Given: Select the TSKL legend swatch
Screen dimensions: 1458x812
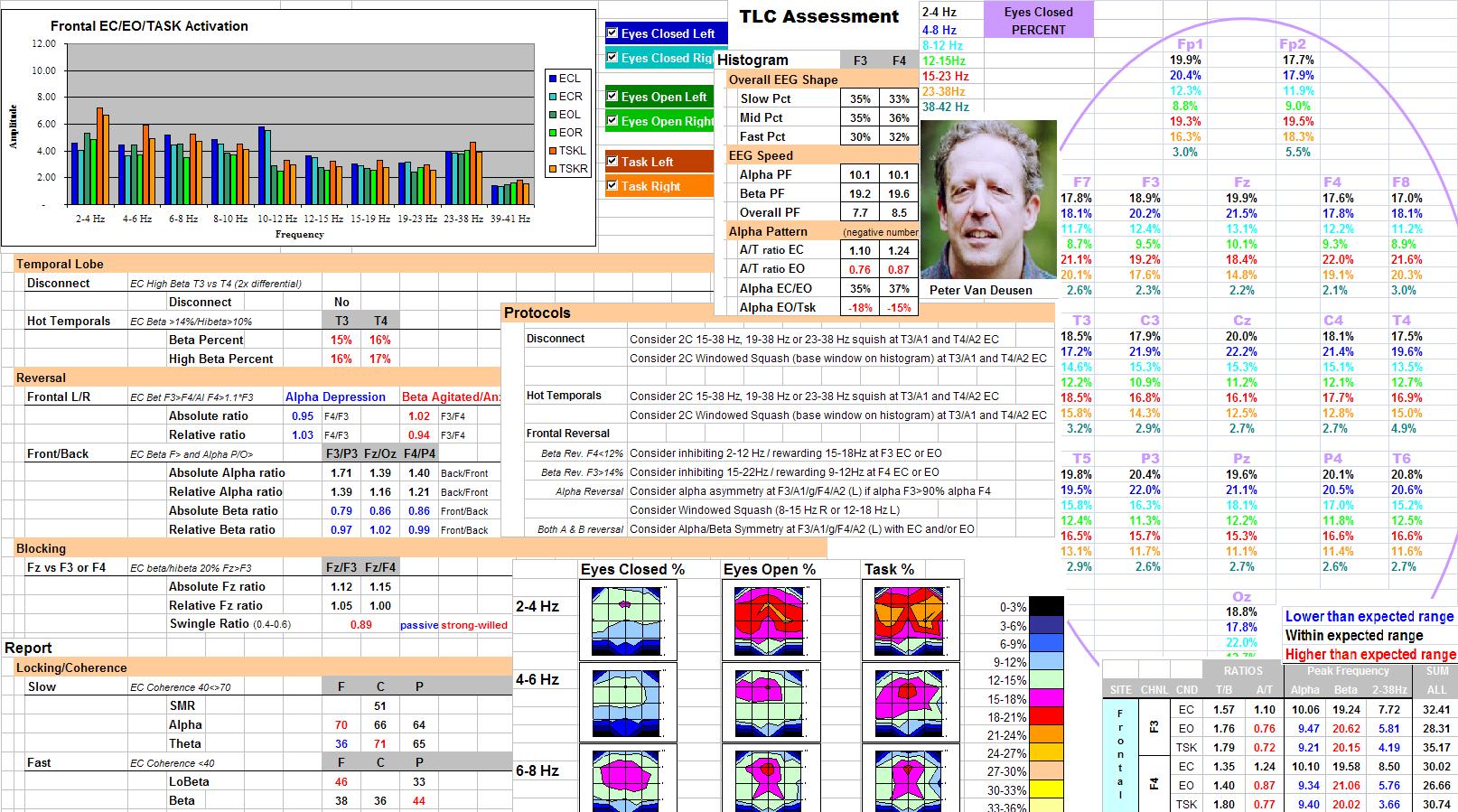Looking at the screenshot, I should point(552,151).
